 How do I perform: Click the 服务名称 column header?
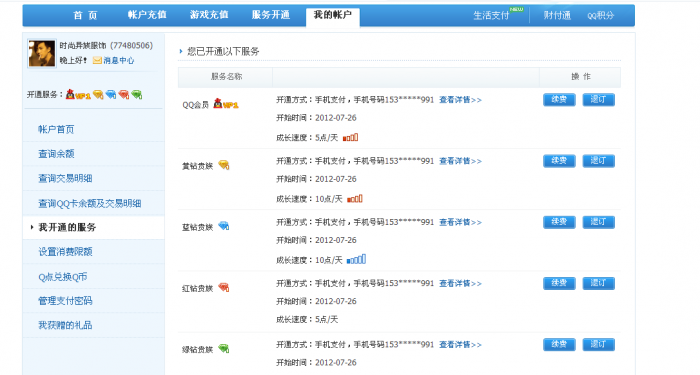tap(226, 77)
